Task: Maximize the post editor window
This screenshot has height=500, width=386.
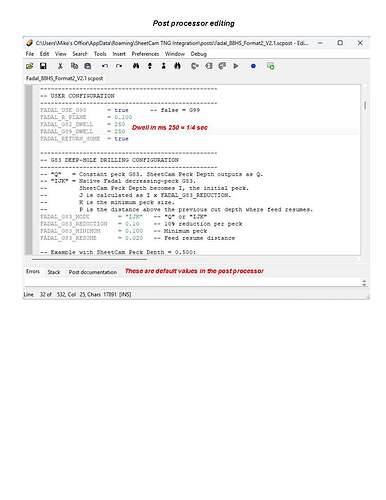Action: 340,43
